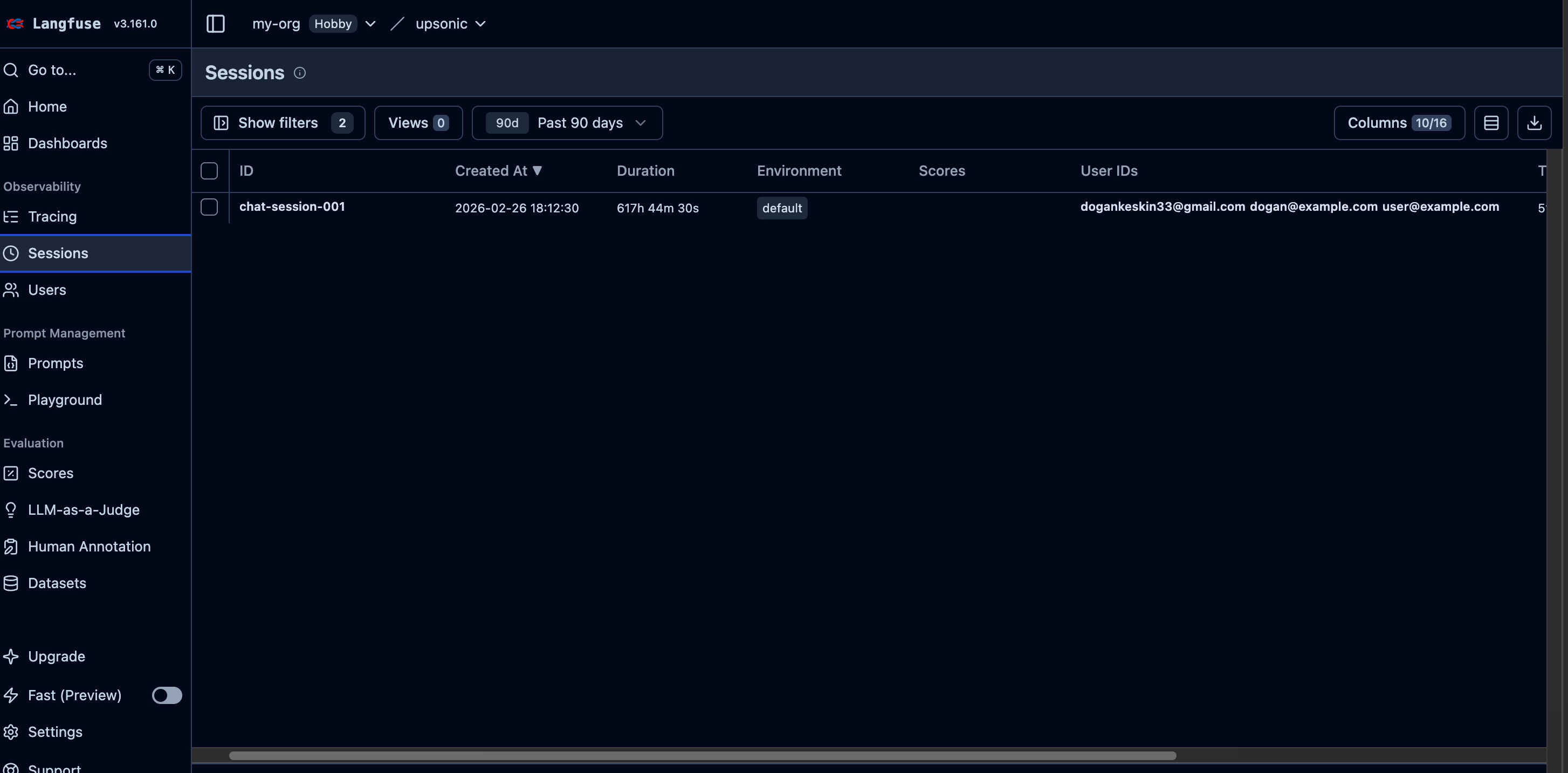The width and height of the screenshot is (1568, 773).
Task: Click dogankeskin33@gmail.com user ID
Action: pos(1163,207)
